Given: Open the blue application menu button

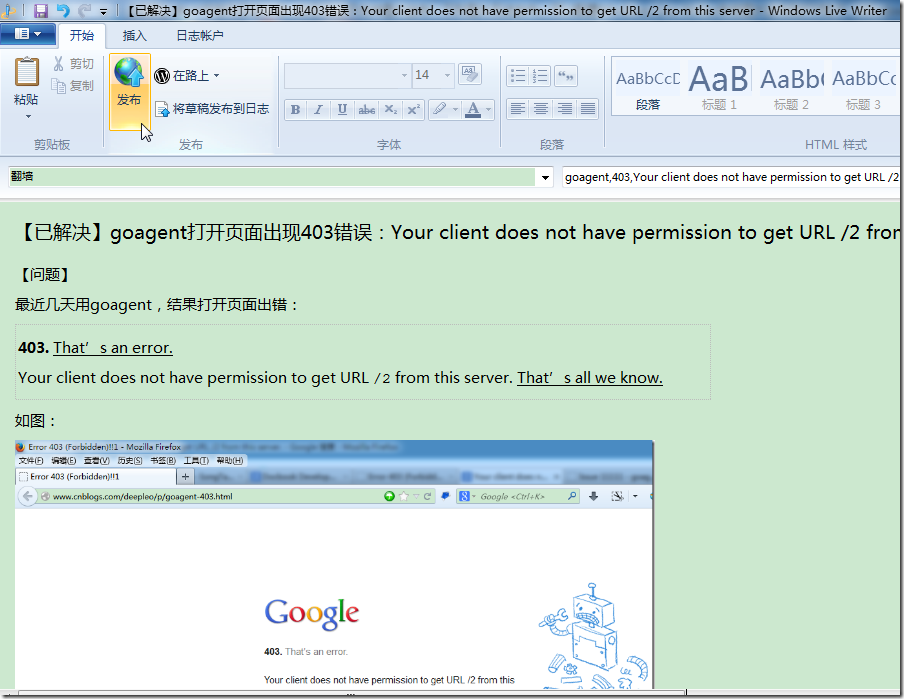Looking at the screenshot, I should pos(28,34).
